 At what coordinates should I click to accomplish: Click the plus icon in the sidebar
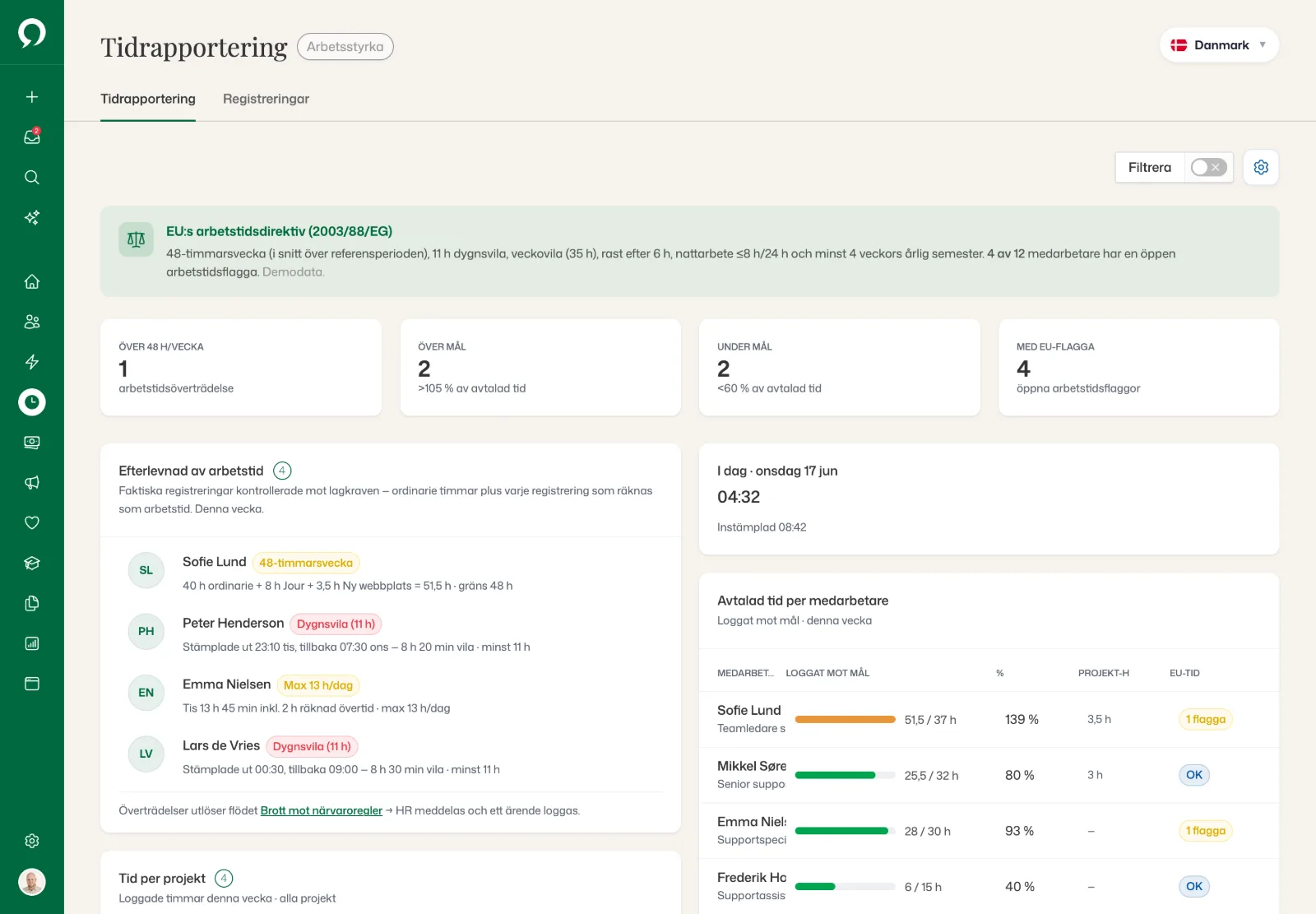coord(32,97)
